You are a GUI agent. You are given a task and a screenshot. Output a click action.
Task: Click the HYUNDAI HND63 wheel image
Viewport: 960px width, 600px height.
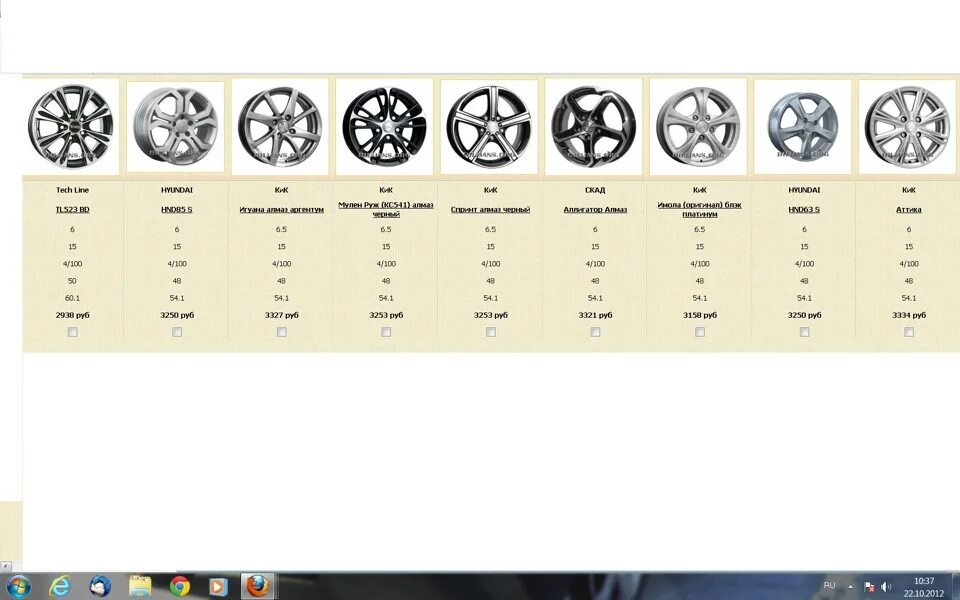point(803,127)
